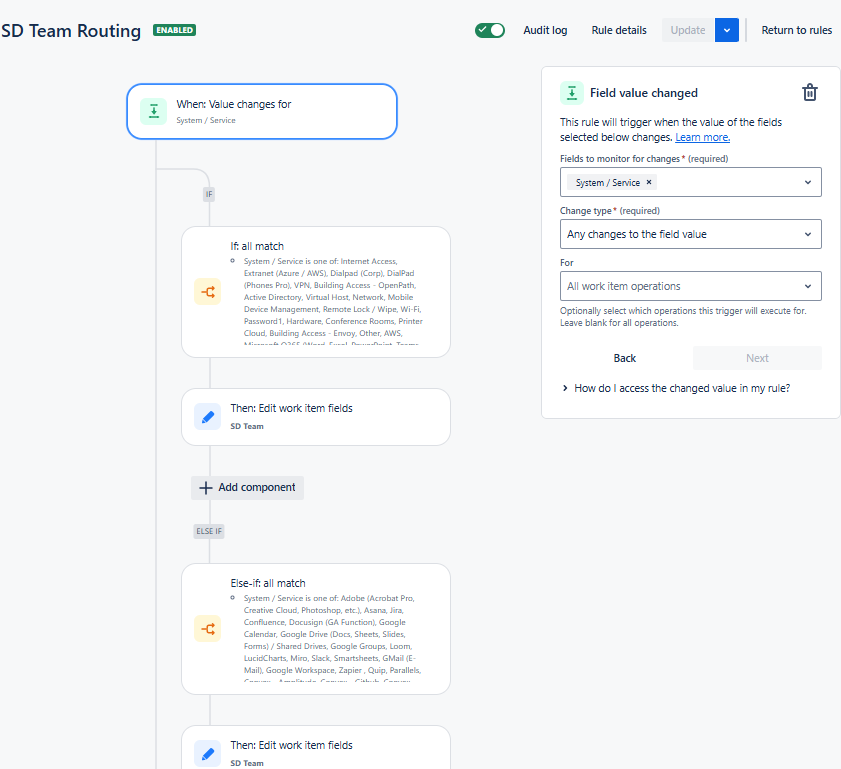Click the trigger icon on the When node
Image resolution: width=841 pixels, height=769 pixels.
pyautogui.click(x=154, y=110)
